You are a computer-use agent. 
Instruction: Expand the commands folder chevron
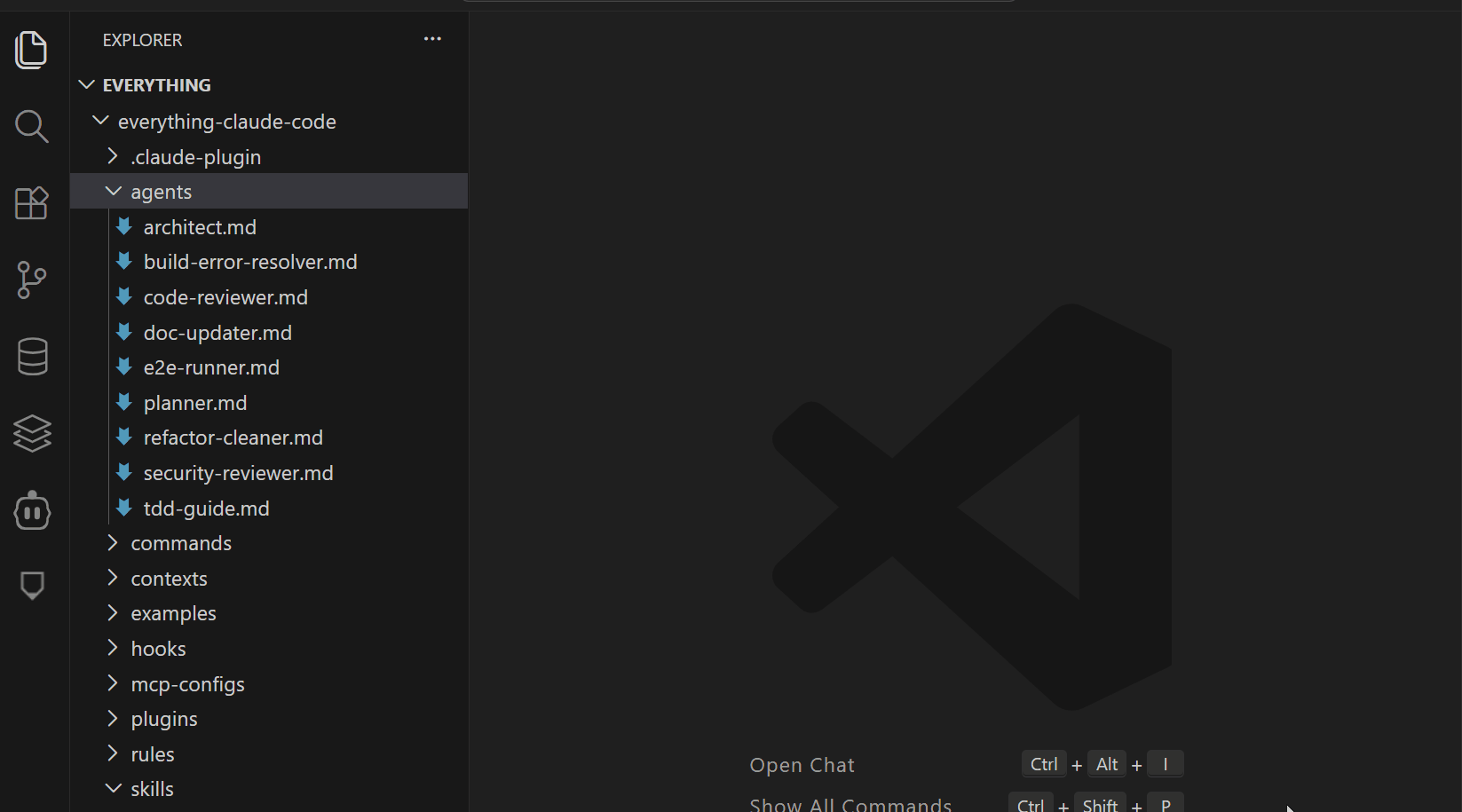[x=113, y=542]
